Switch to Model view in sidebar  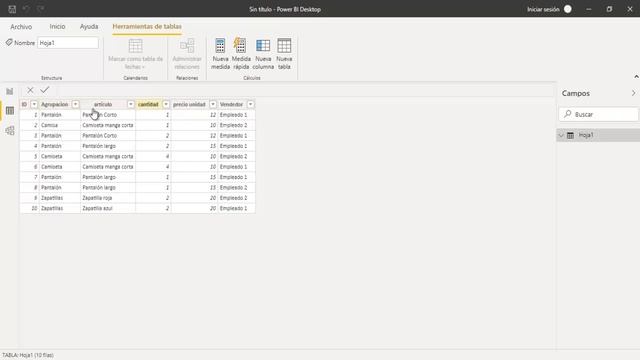[x=10, y=130]
